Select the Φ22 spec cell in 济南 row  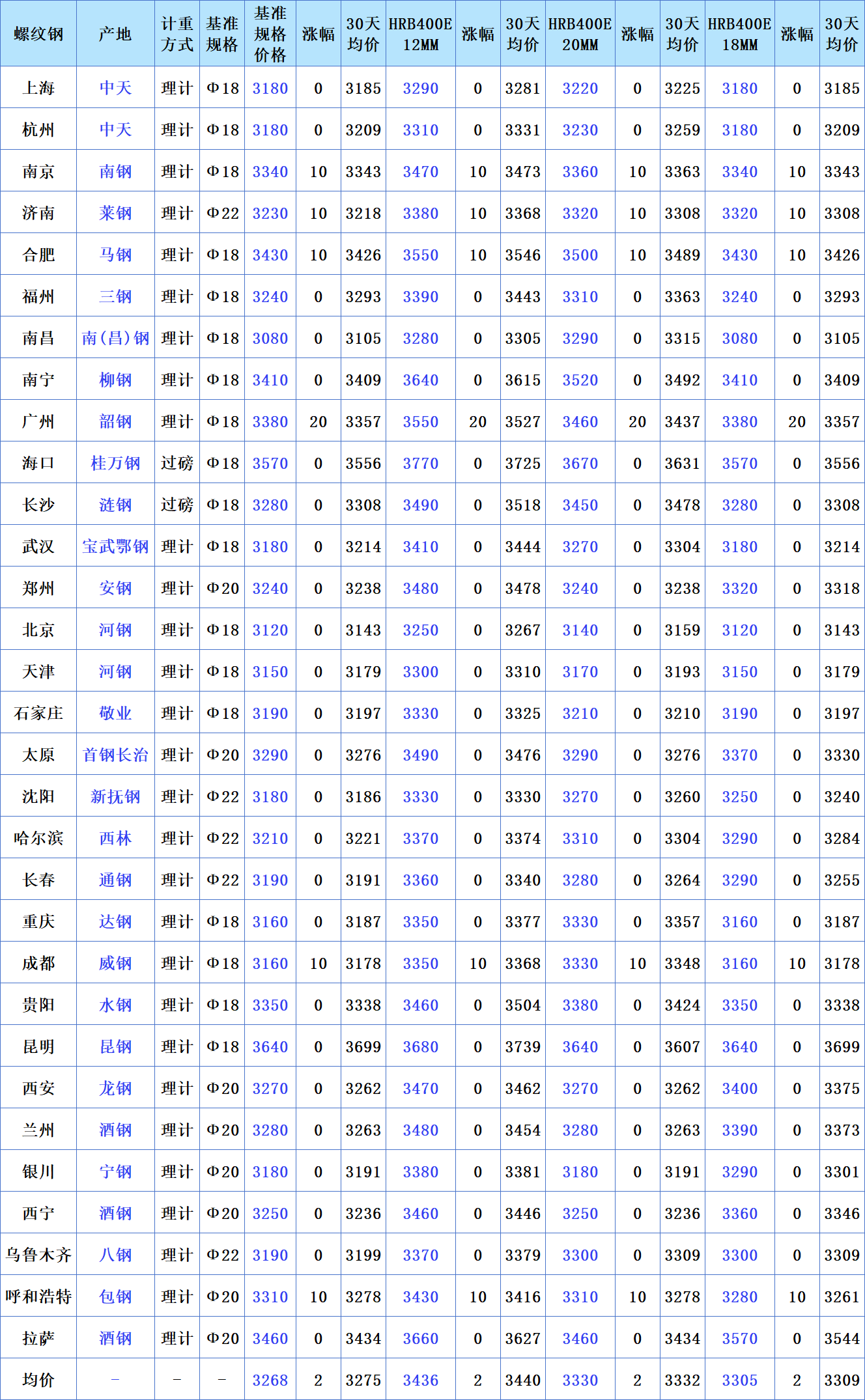tap(222, 213)
